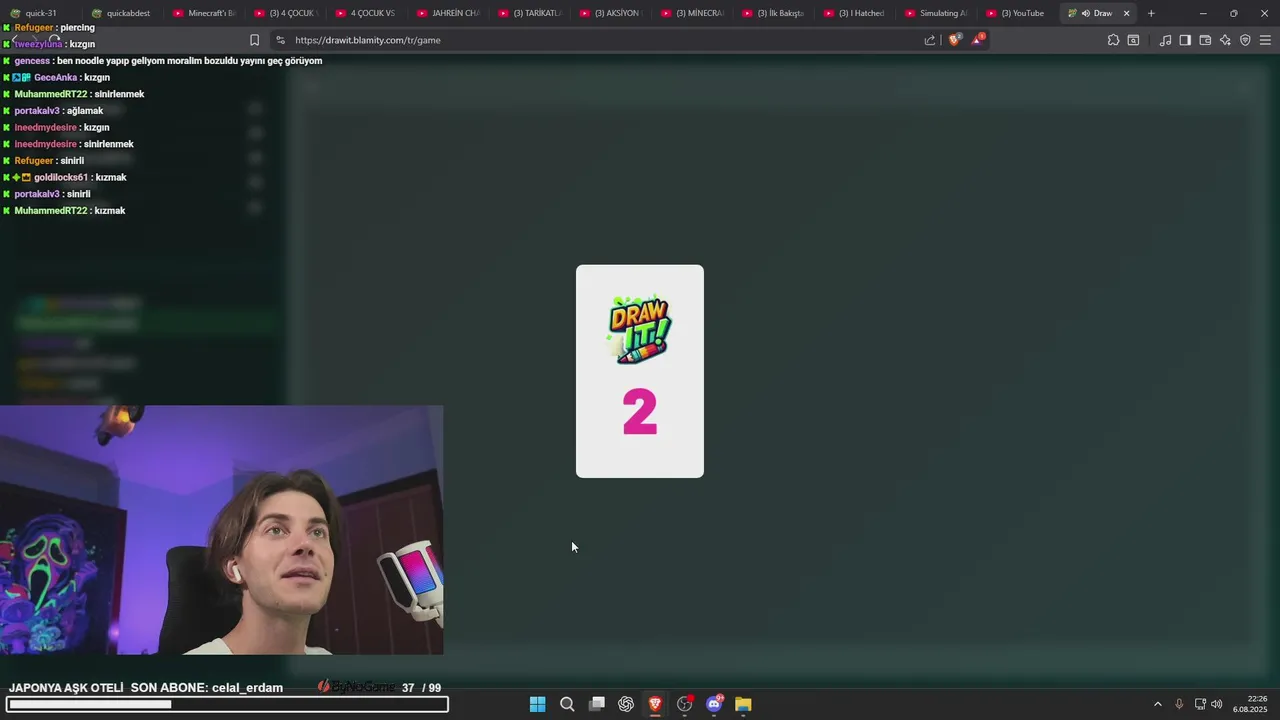Click the streamer webcam overlay
The height and width of the screenshot is (720, 1280).
(x=221, y=530)
